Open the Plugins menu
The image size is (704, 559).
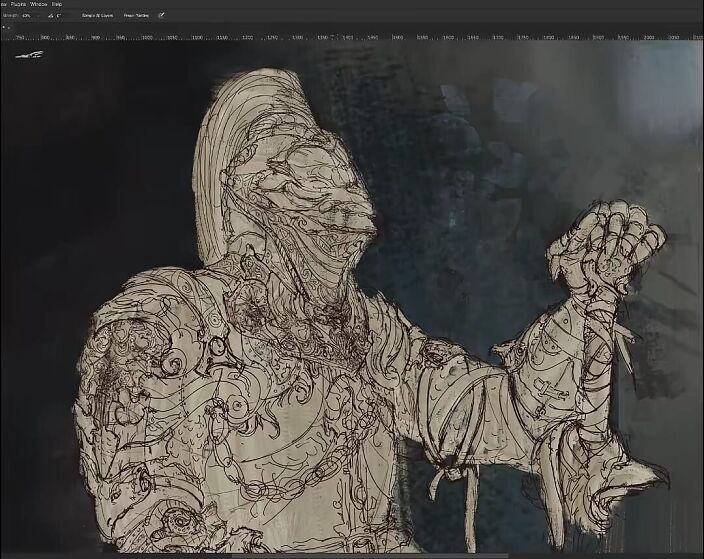pyautogui.click(x=17, y=4)
